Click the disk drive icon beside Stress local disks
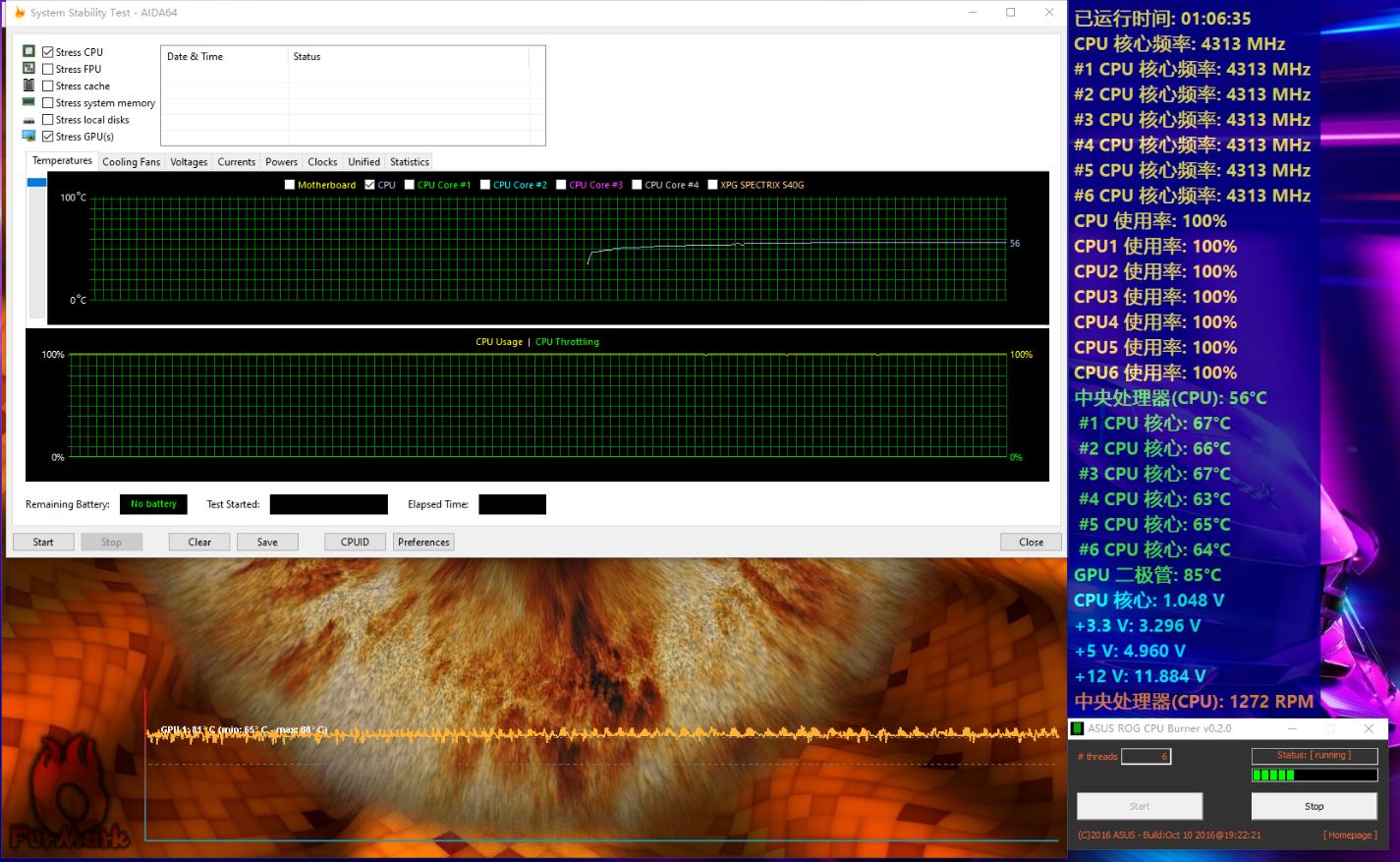1400x862 pixels. click(x=28, y=120)
